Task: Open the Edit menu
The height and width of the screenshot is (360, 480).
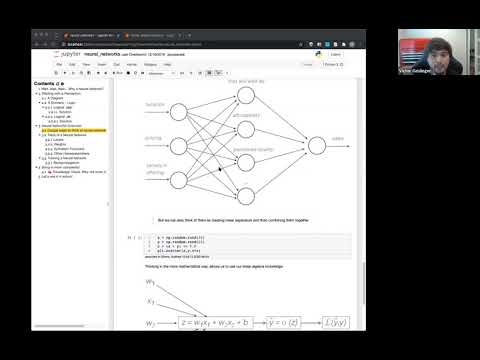Action: 72,64
